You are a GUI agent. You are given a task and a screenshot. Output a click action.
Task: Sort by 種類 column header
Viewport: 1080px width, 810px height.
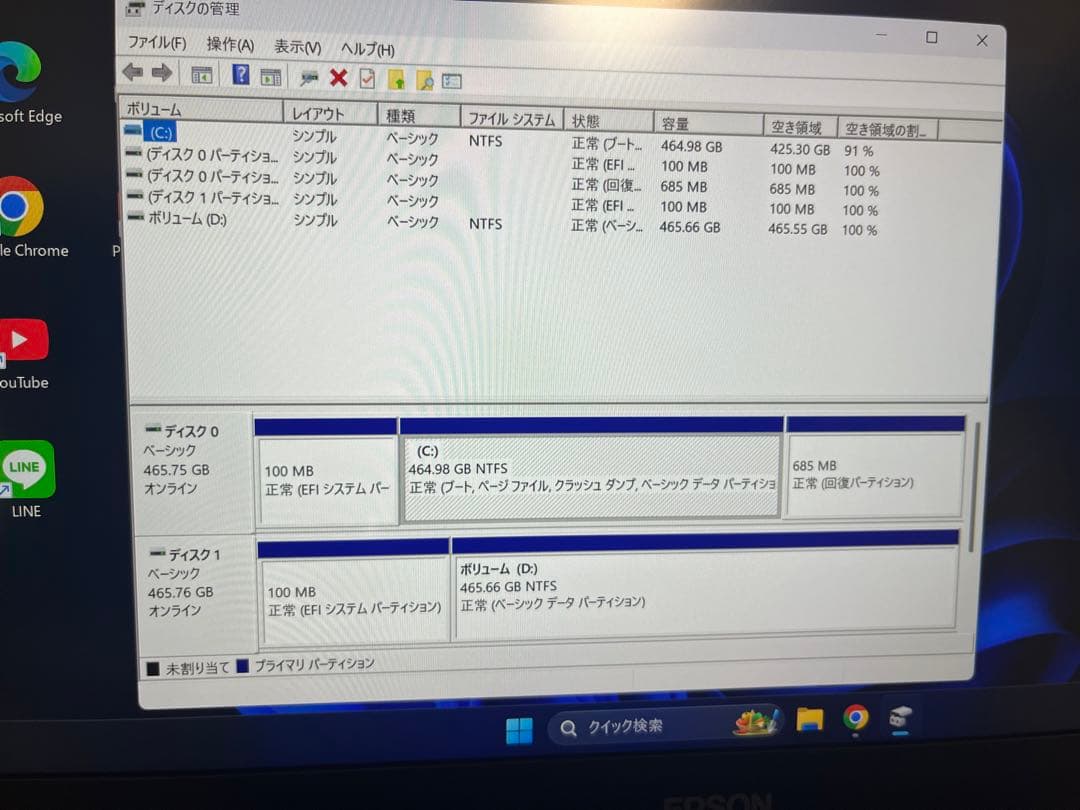coord(419,116)
